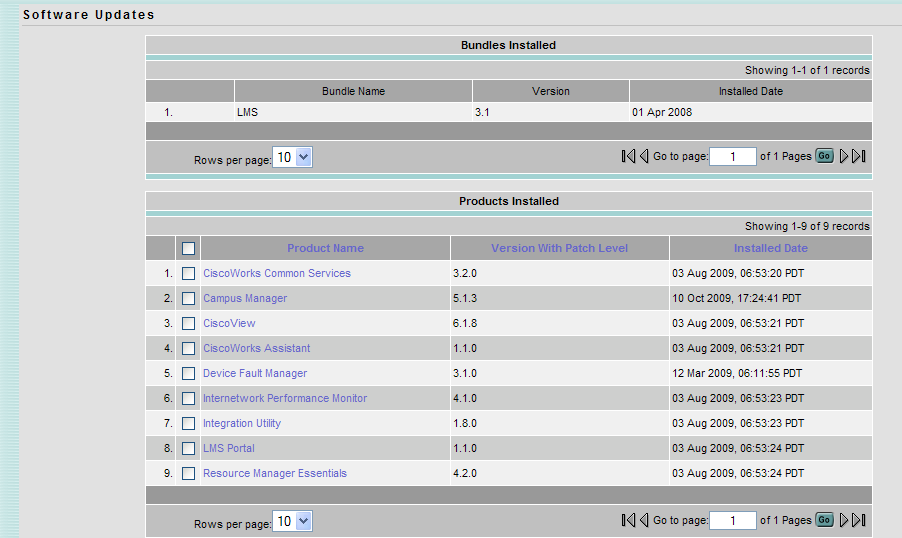Check the CiscoWorks Assistant row checkbox
Screen dimensions: 902x538
tap(188, 349)
